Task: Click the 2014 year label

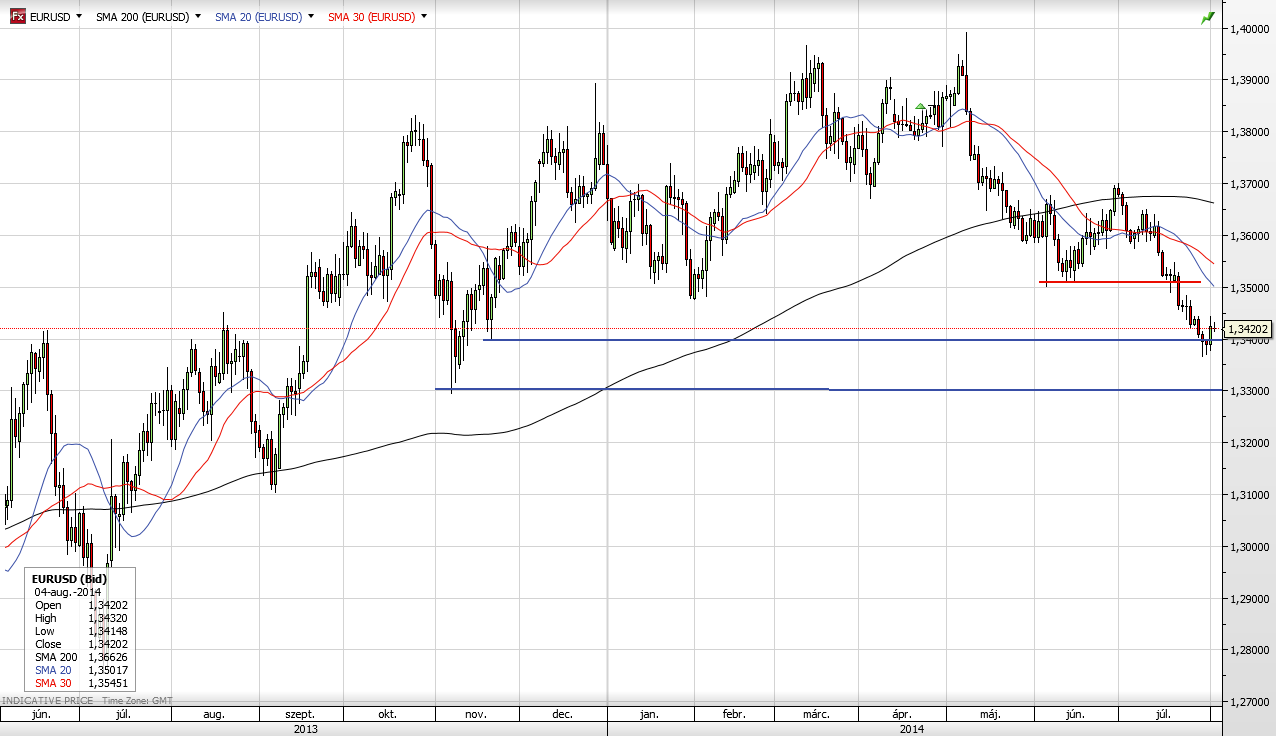Action: tap(911, 729)
